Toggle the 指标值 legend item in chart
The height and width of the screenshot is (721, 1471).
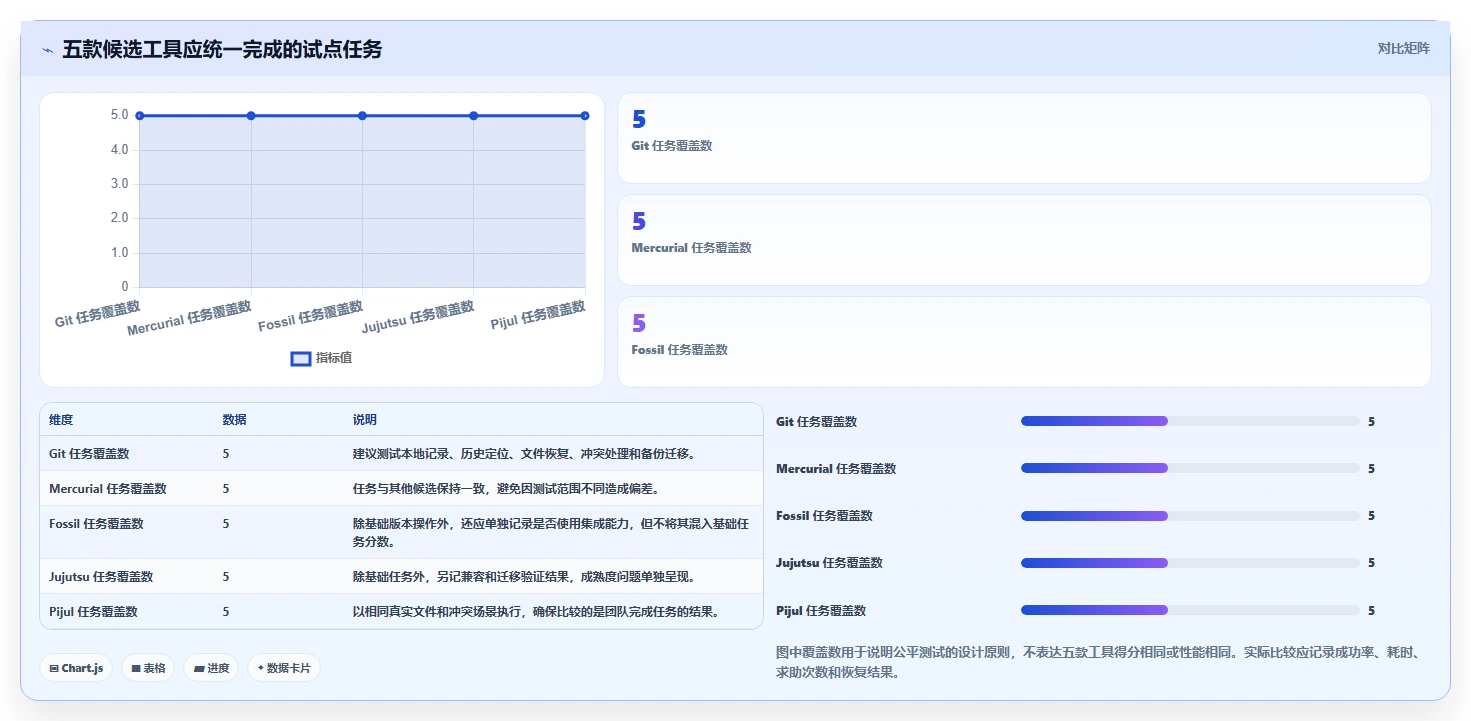point(321,358)
